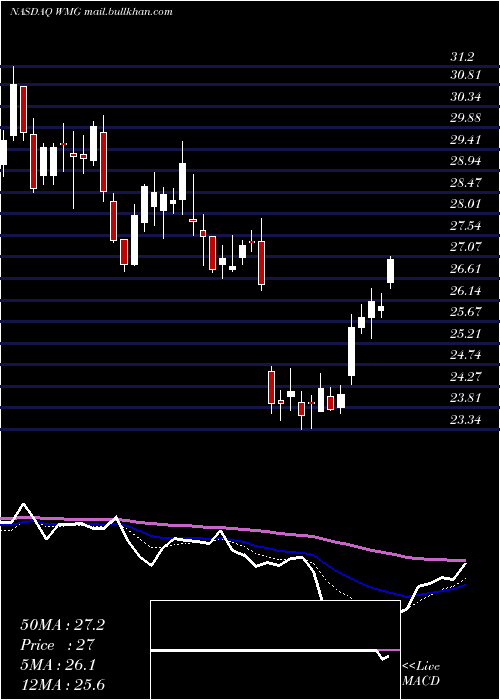
Task: Click the 30.81 price axis label
Action: pos(466,75)
